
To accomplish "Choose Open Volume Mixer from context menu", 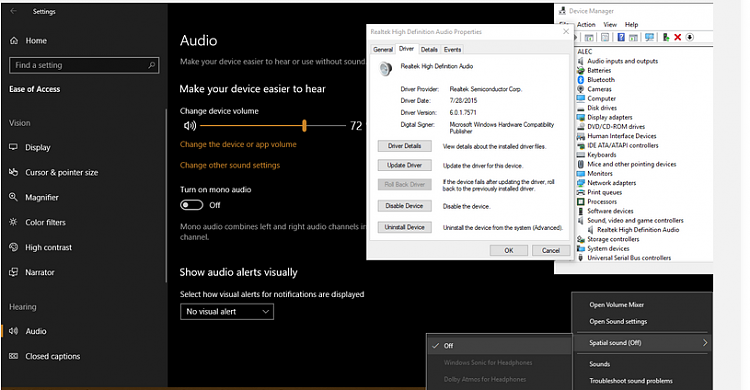I will (617, 305).
